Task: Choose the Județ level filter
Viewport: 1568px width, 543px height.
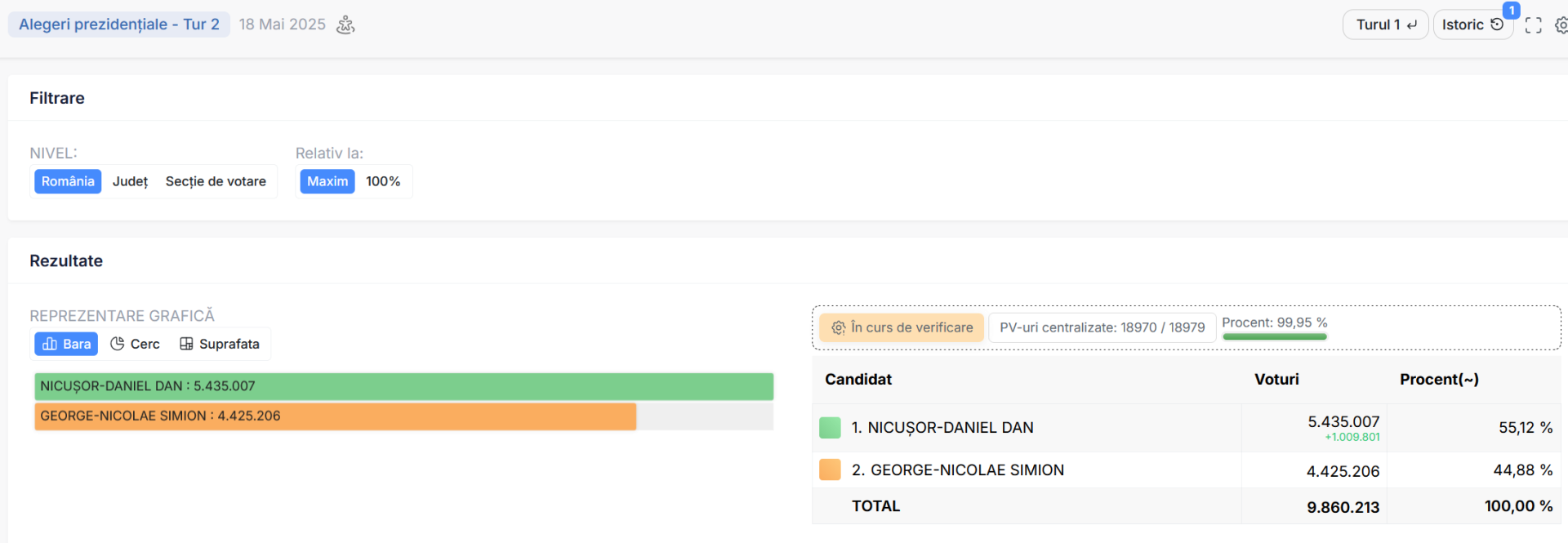Action: 130,181
